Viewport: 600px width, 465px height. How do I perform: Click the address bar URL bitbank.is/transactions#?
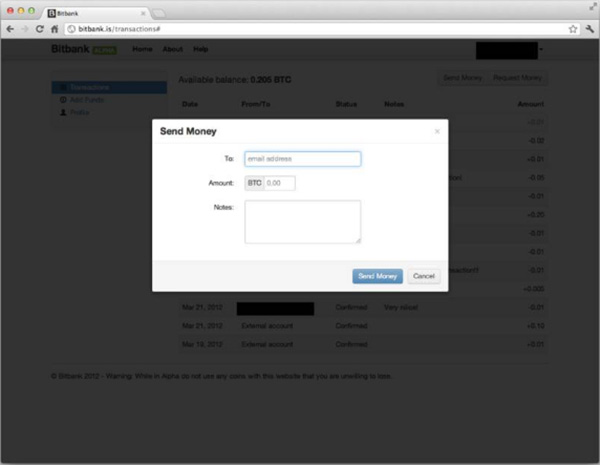click(119, 29)
